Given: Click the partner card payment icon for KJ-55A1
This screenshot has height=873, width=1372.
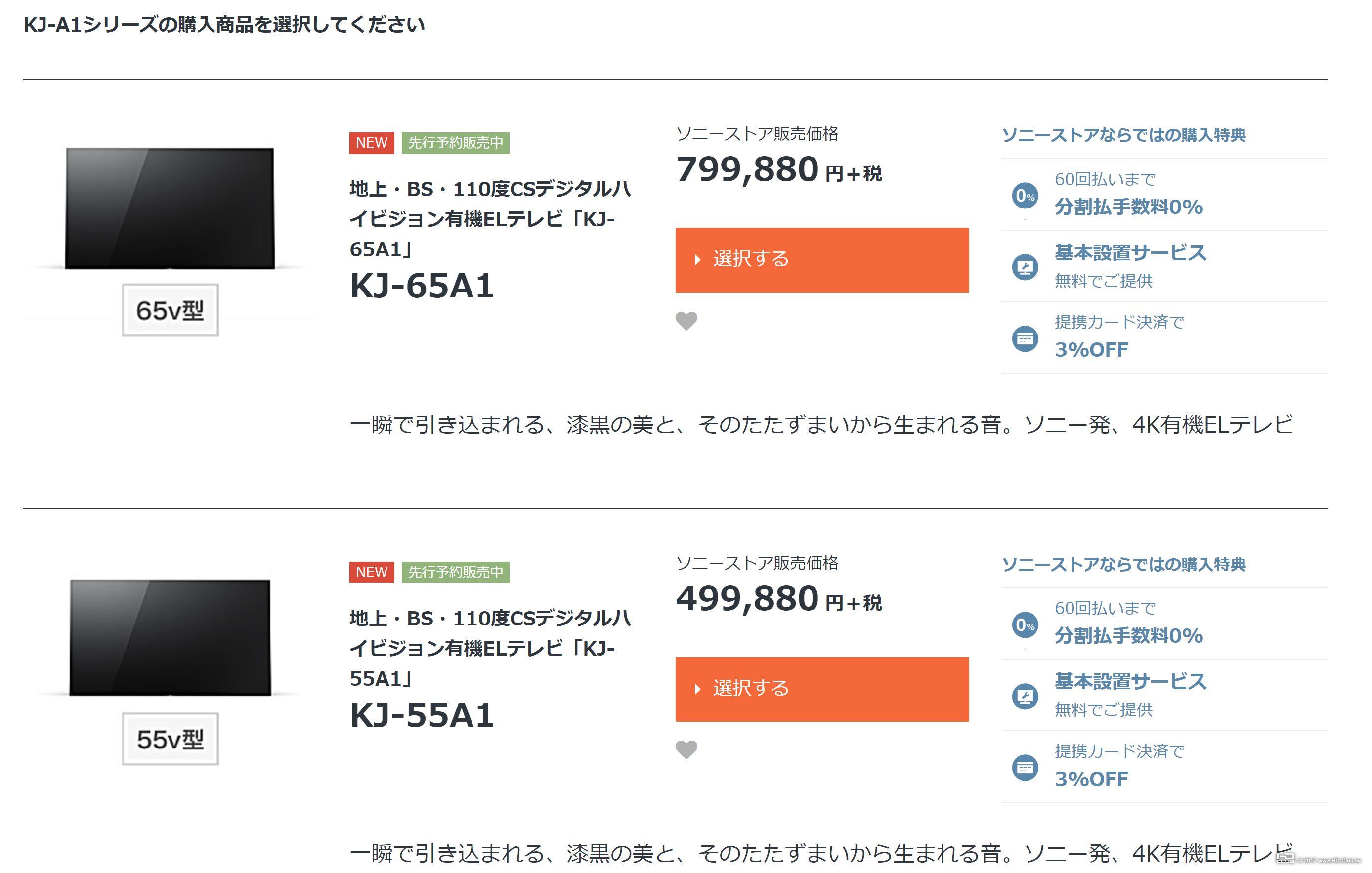Looking at the screenshot, I should click(1025, 768).
